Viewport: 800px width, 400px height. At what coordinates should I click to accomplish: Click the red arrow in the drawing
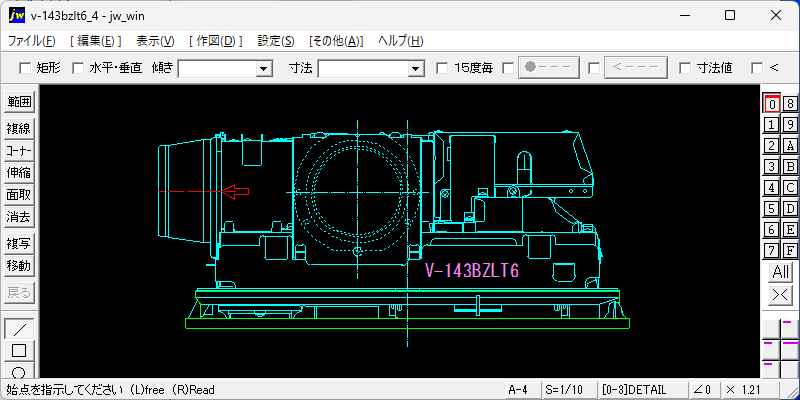[x=236, y=192]
